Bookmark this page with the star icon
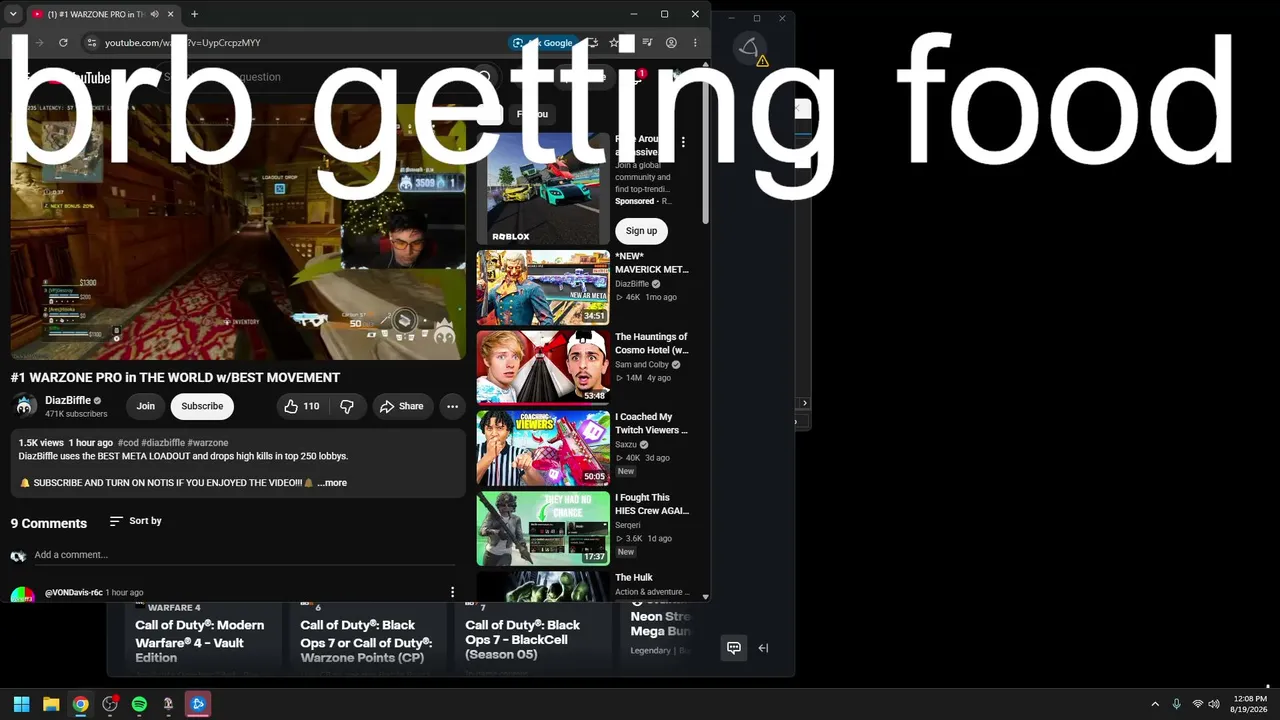The width and height of the screenshot is (1280, 720). pyautogui.click(x=614, y=43)
